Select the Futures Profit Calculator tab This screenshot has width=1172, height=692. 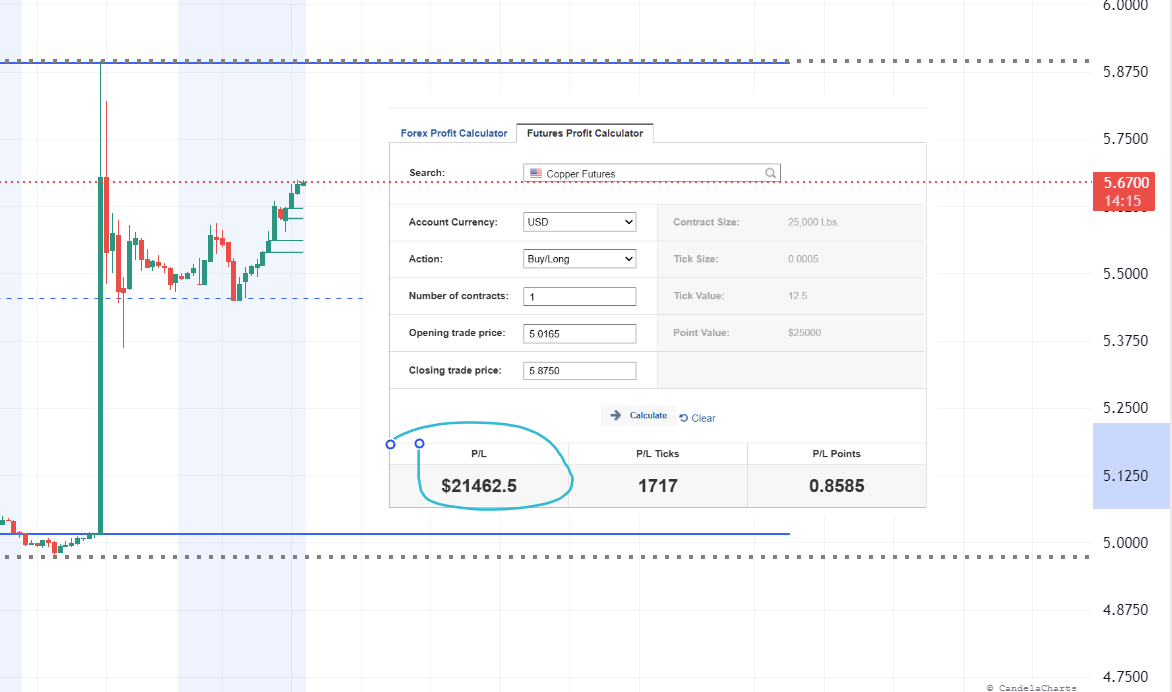tap(585, 133)
